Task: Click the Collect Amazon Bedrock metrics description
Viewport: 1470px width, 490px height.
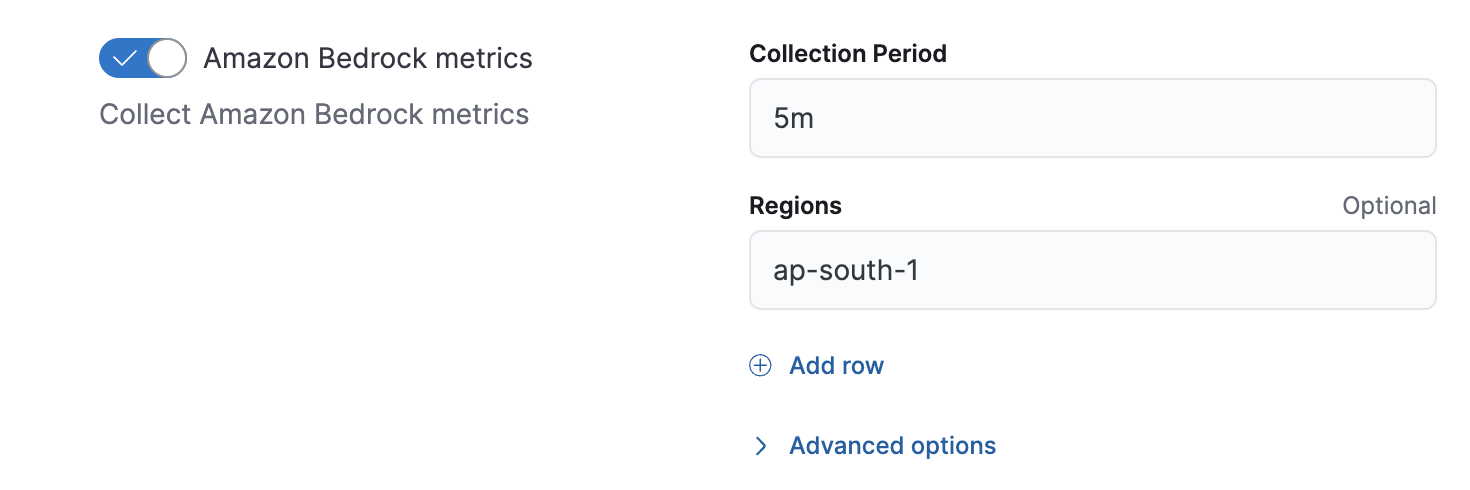Action: tap(314, 115)
